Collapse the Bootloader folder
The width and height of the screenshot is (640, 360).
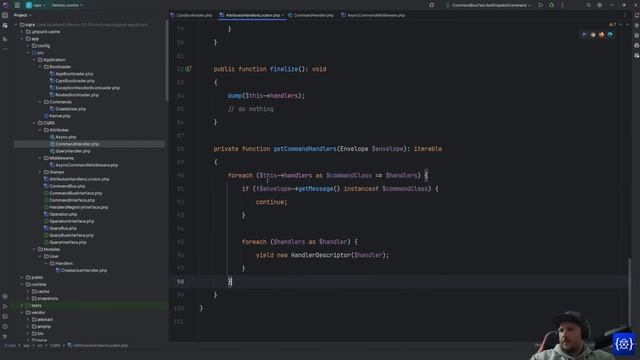[x=40, y=67]
